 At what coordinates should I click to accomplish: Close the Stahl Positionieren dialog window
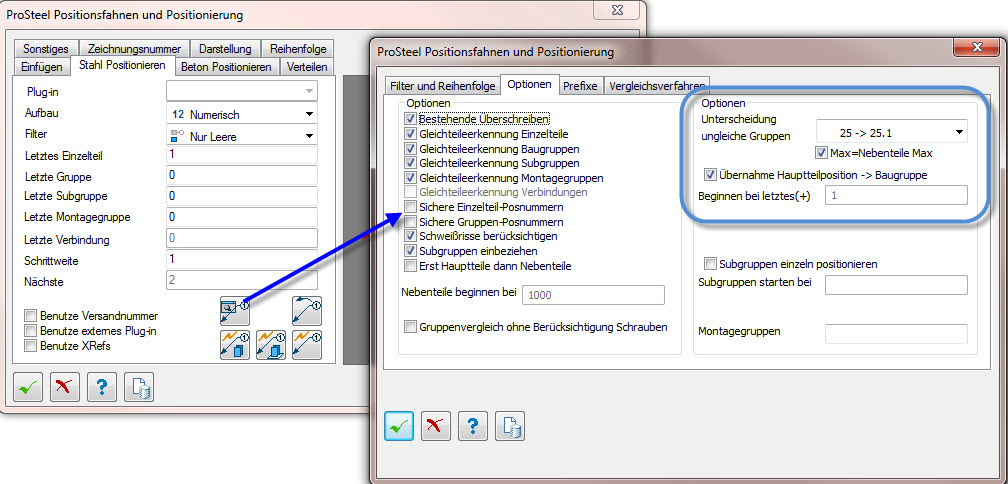616,10
